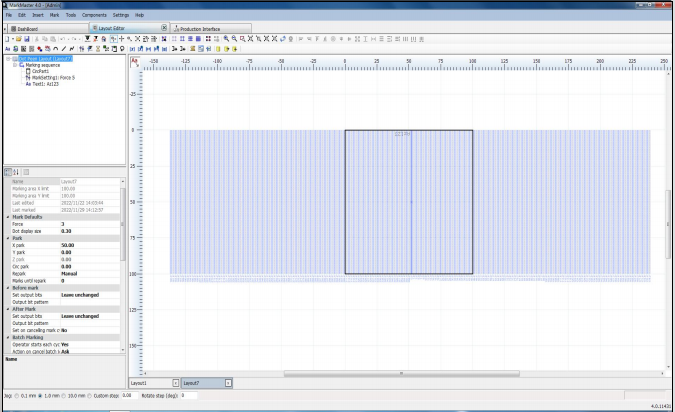Select the straight line drawing tool icon
Viewport: 675px width, 412px height.
pos(64,49)
